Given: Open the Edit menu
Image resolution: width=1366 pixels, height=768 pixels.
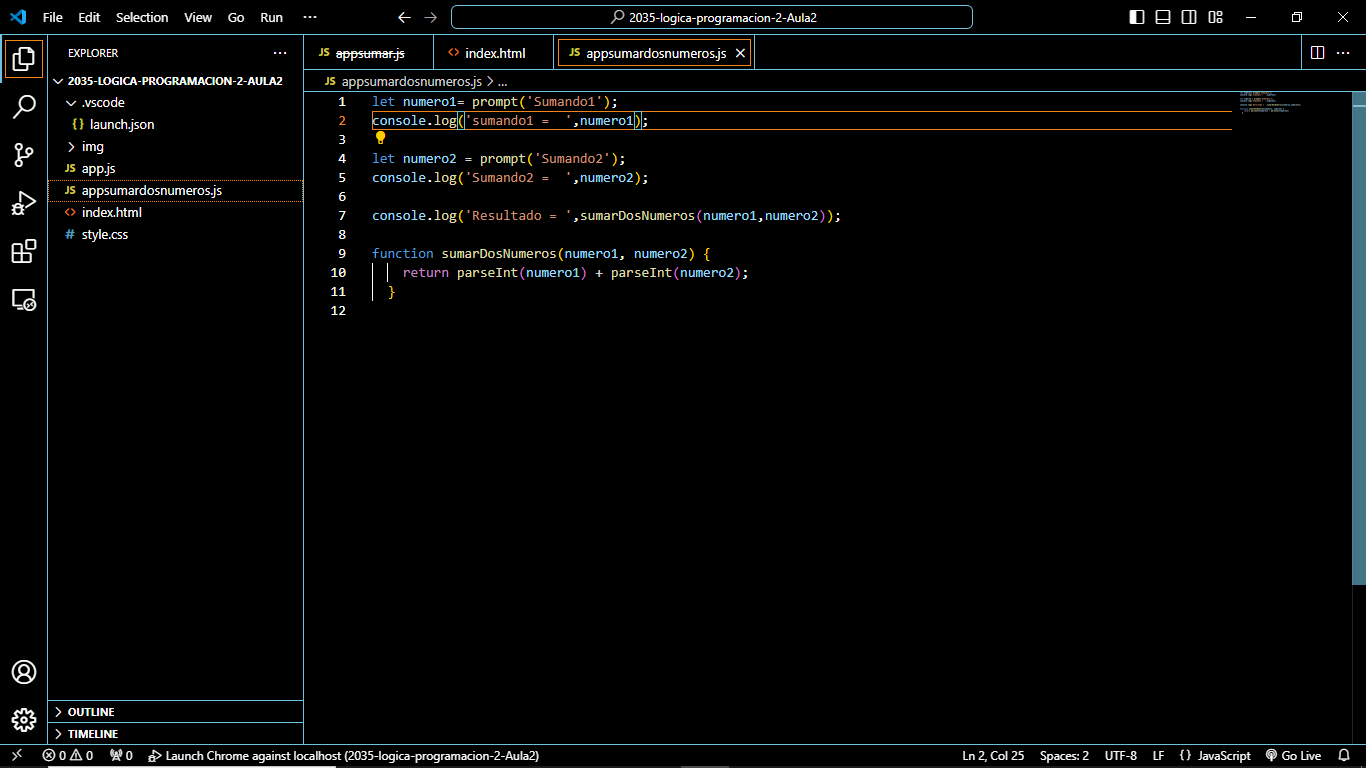Looking at the screenshot, I should point(89,17).
